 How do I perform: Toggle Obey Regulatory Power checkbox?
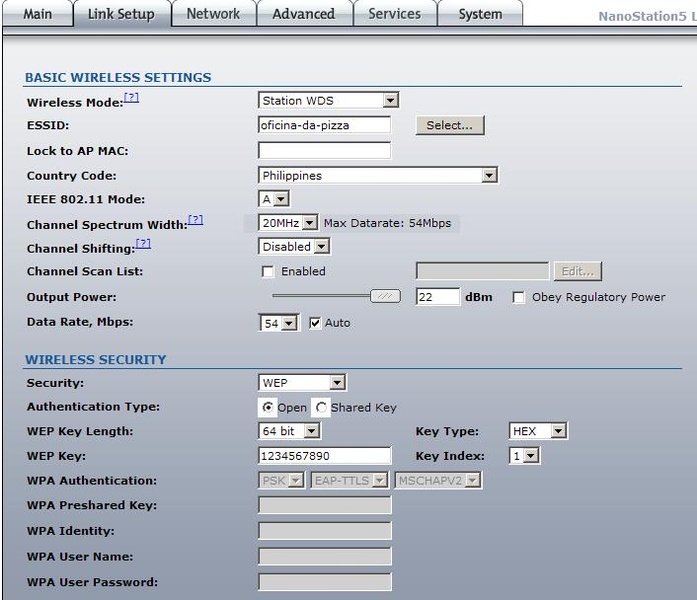[x=518, y=297]
